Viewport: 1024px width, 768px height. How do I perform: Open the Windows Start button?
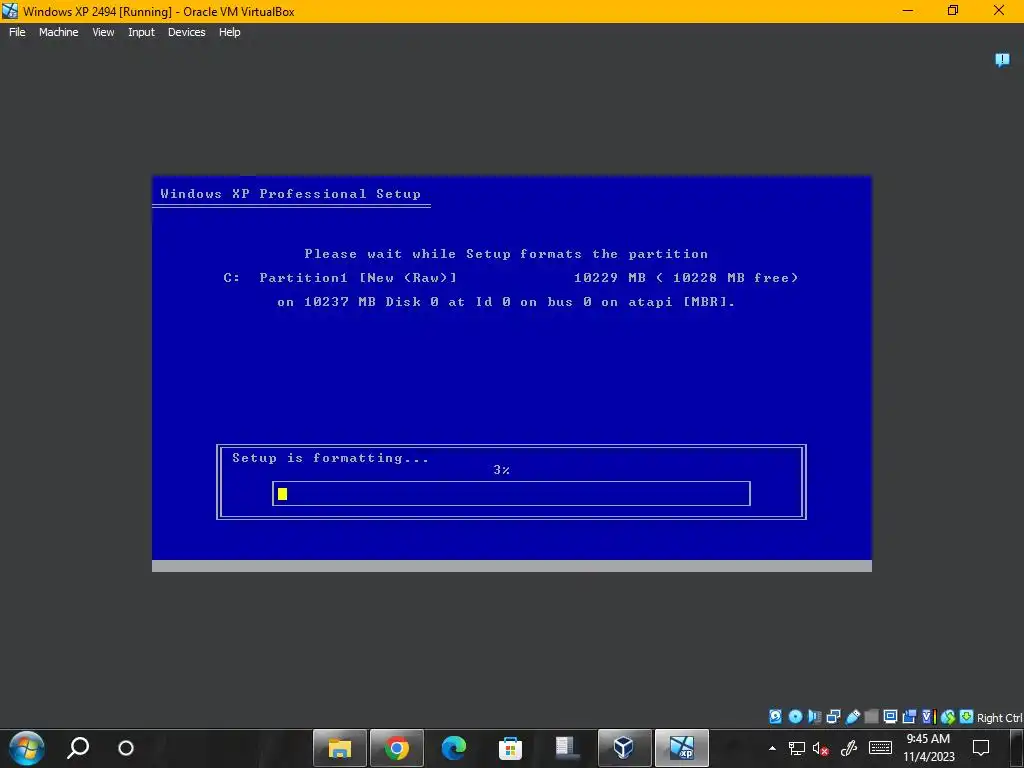pos(26,748)
